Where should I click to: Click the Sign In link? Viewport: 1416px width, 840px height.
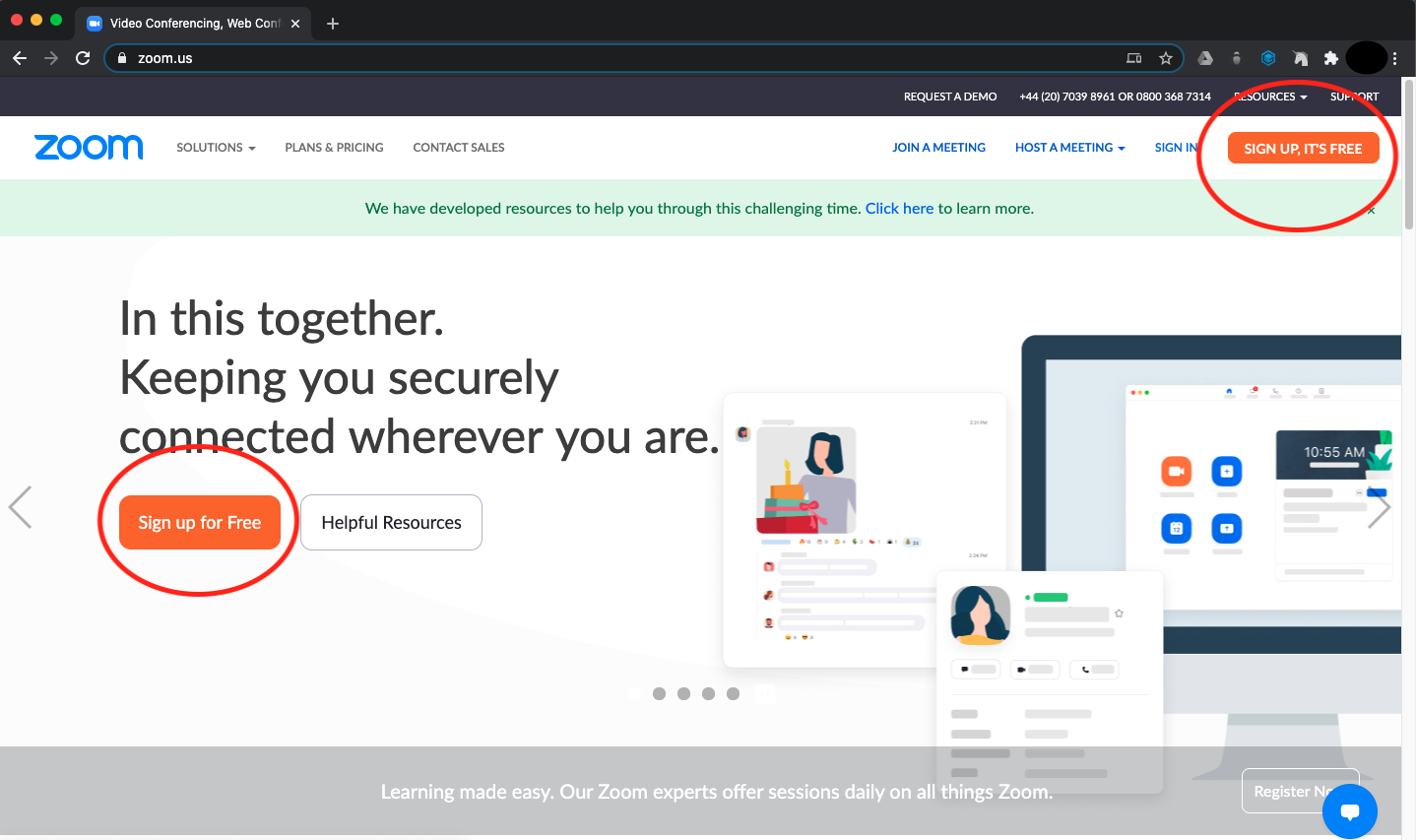click(1176, 148)
